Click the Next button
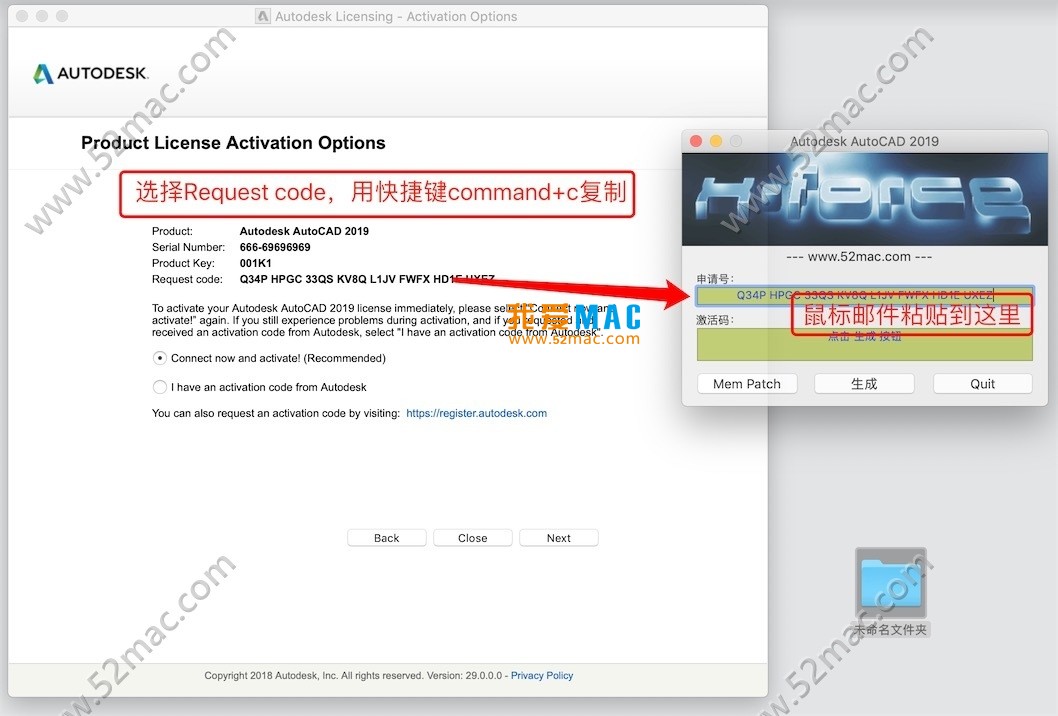 tap(559, 538)
